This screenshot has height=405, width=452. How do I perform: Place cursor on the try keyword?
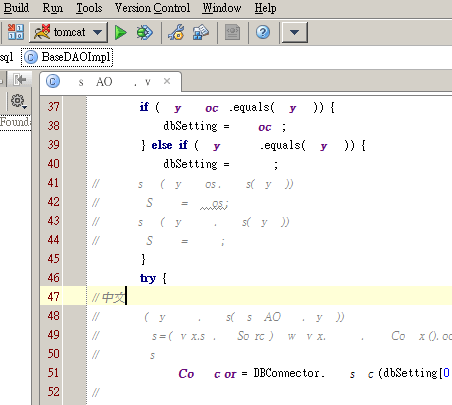[148, 278]
